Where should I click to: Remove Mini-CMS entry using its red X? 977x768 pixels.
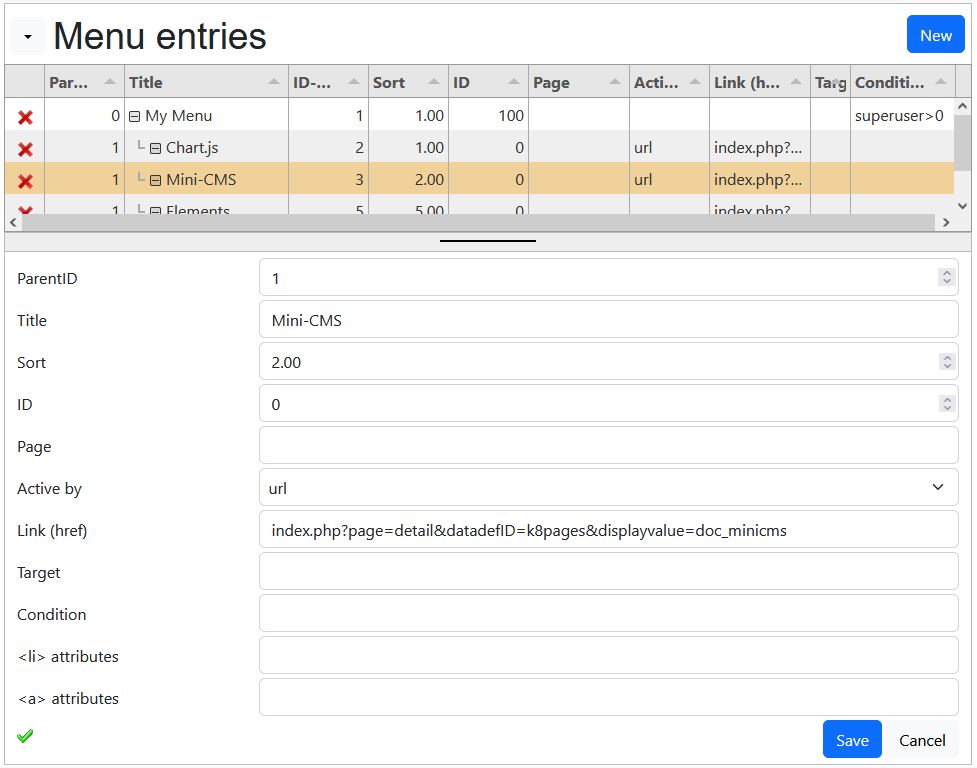[x=25, y=181]
